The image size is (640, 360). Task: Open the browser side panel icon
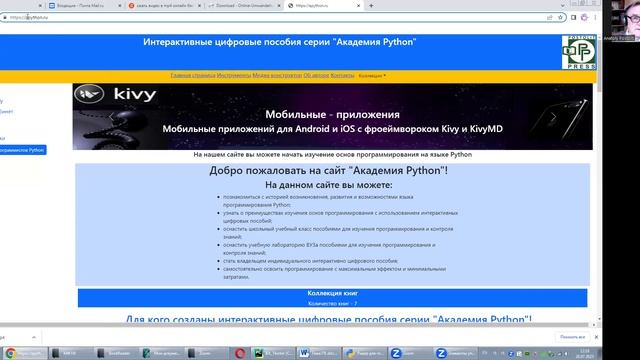pos(573,18)
